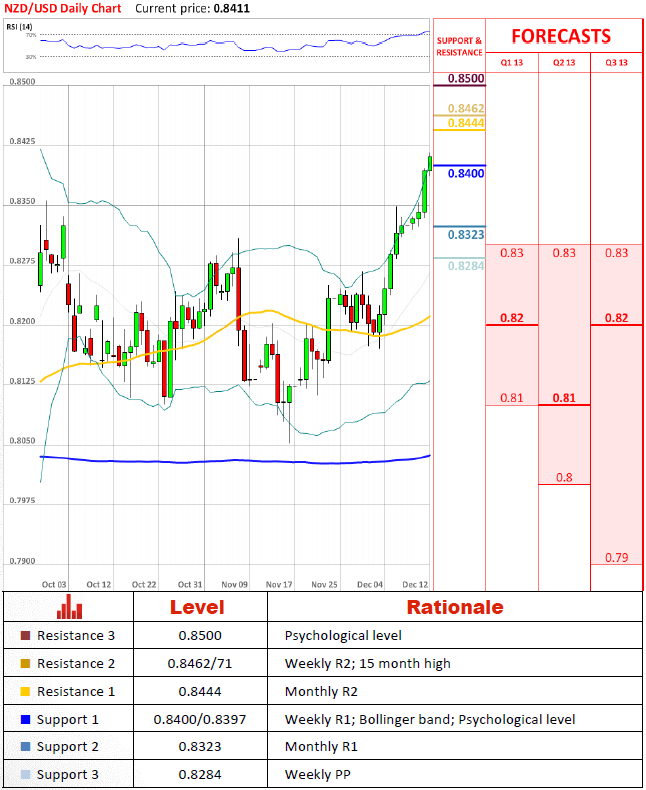The height and width of the screenshot is (790, 646).
Task: Click the NZD/USD Daily Chart title
Action: coord(64,8)
